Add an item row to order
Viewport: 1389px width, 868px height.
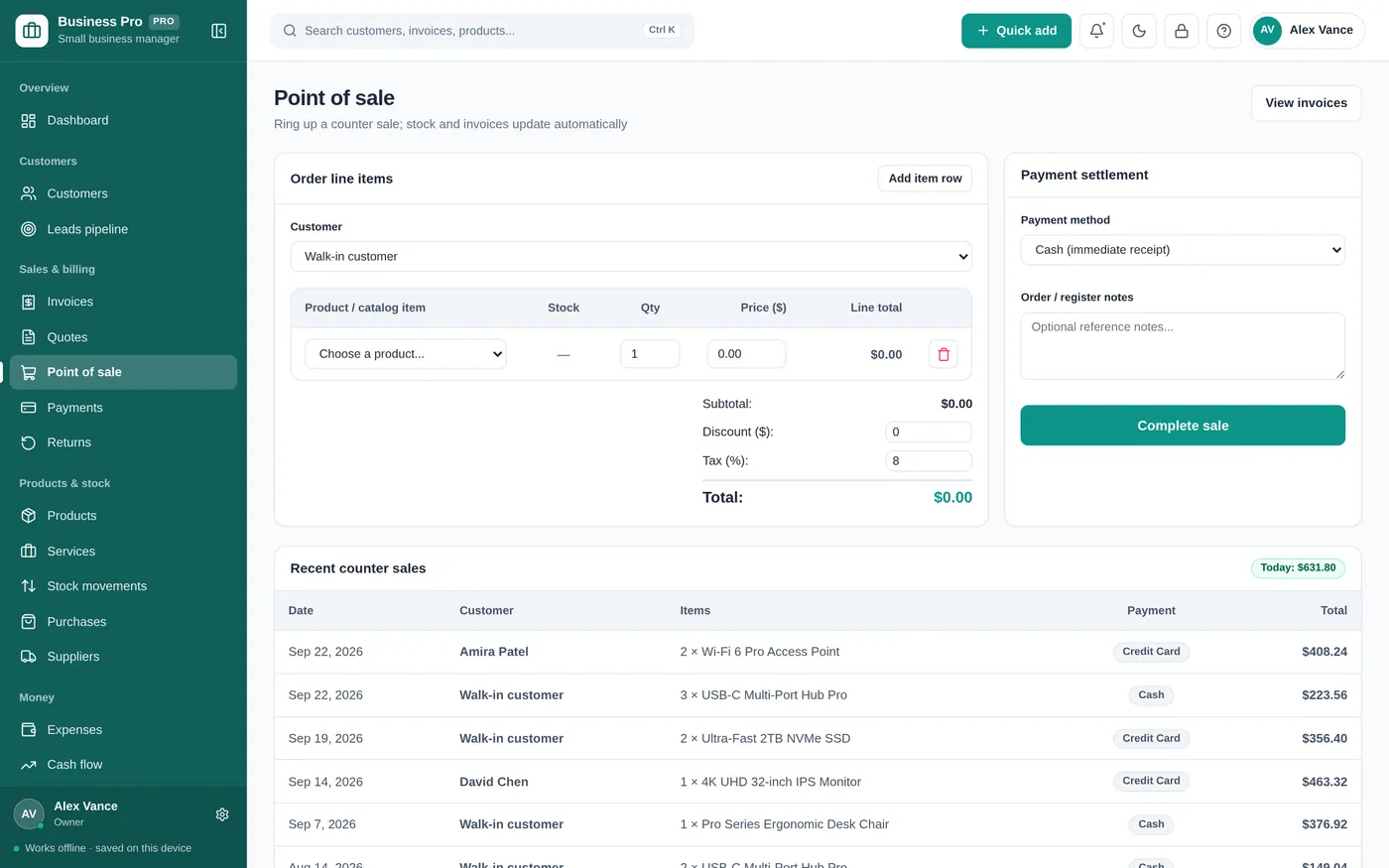point(925,179)
